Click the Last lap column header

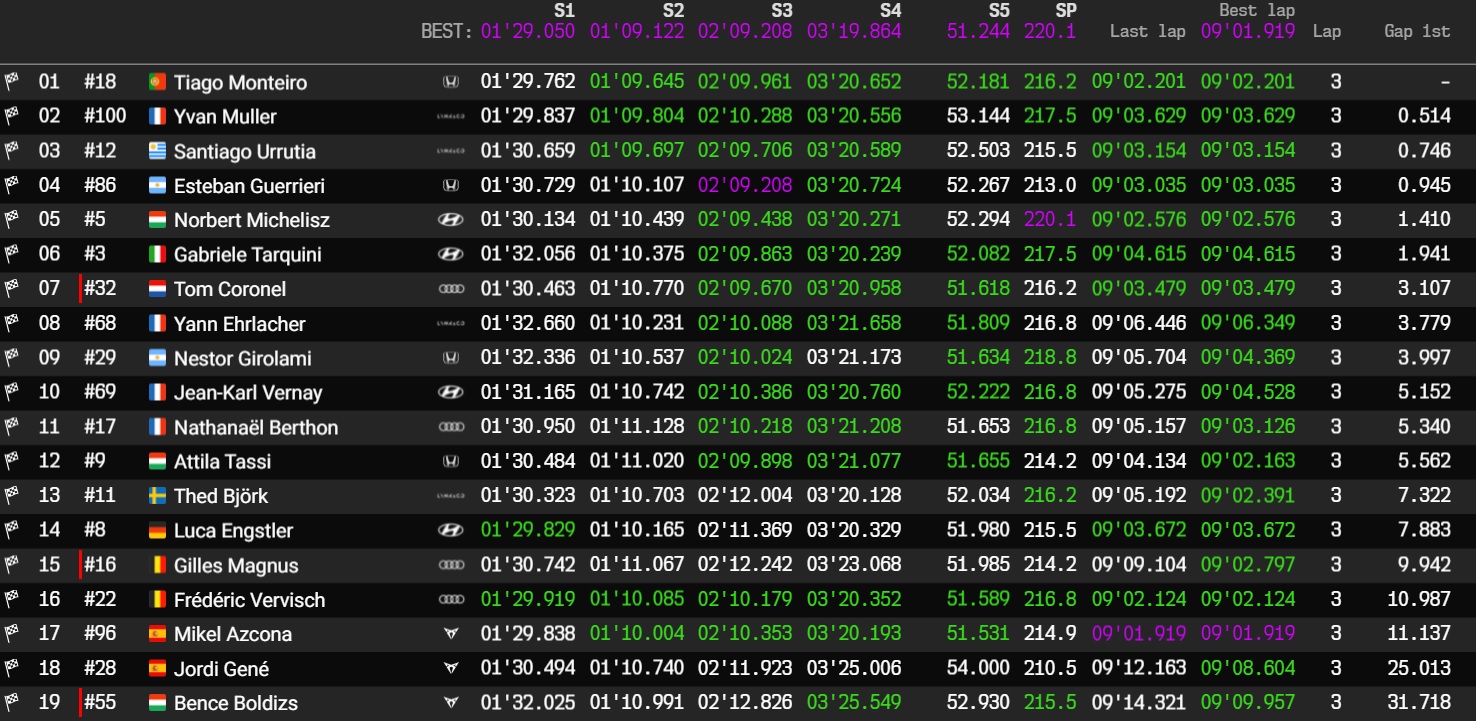pos(1147,31)
